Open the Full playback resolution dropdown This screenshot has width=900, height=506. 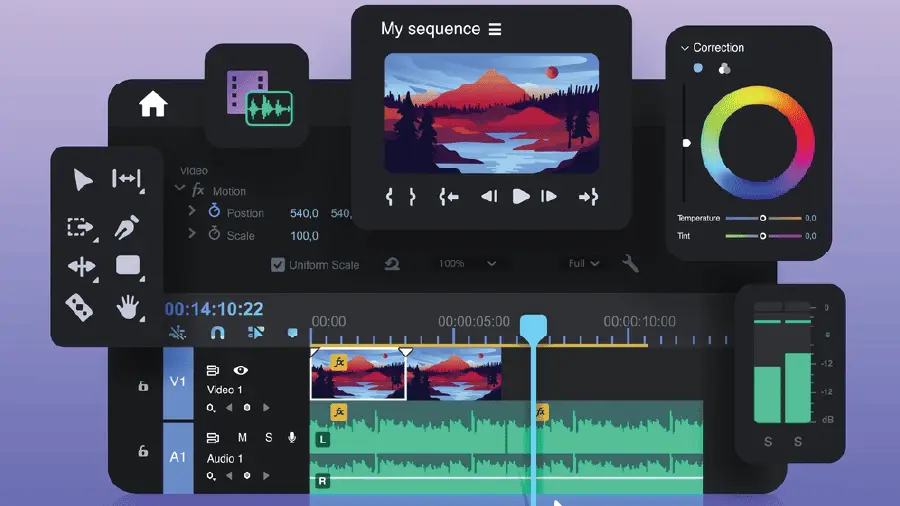pyautogui.click(x=584, y=264)
